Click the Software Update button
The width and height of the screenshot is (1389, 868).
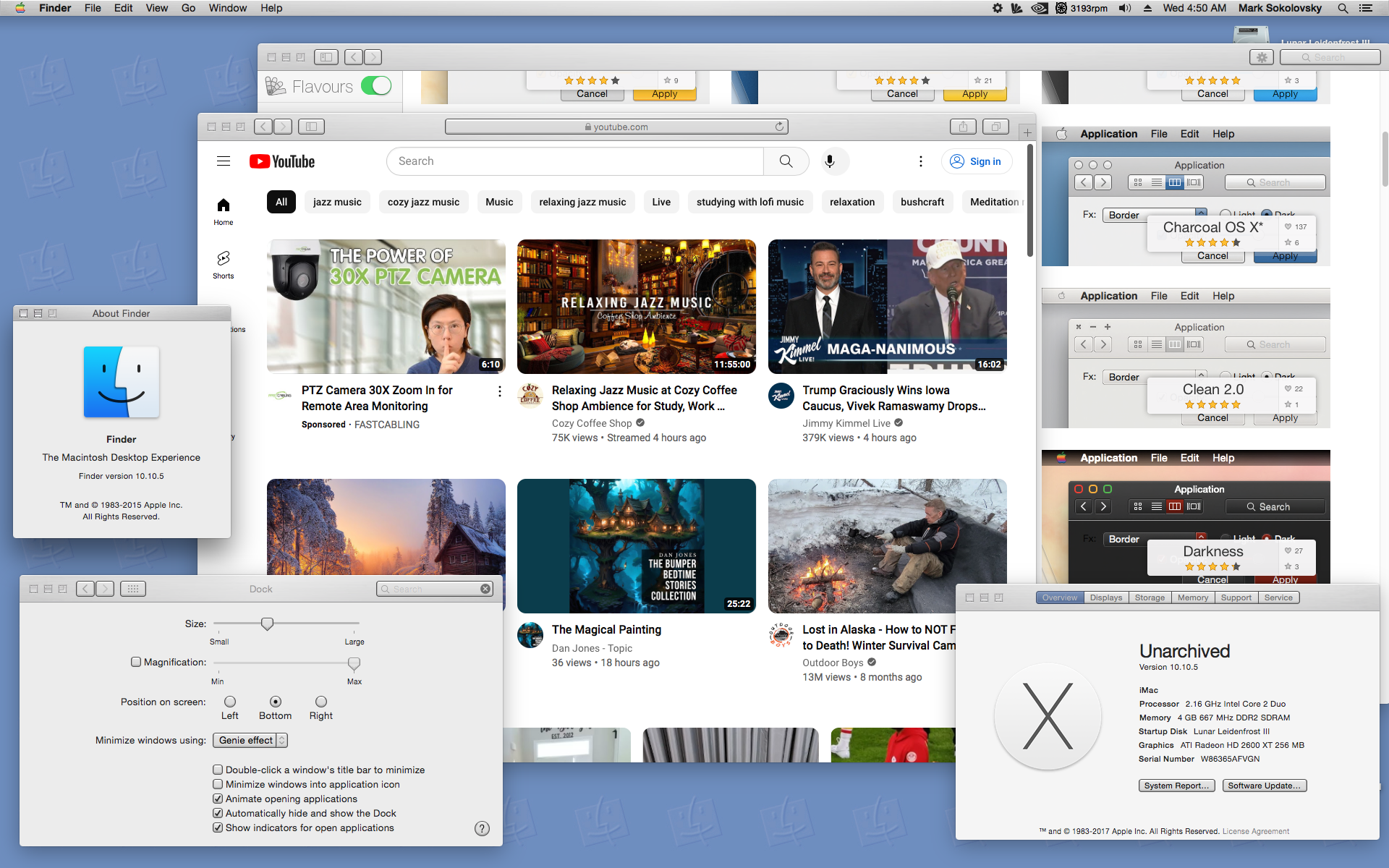[x=1264, y=786]
